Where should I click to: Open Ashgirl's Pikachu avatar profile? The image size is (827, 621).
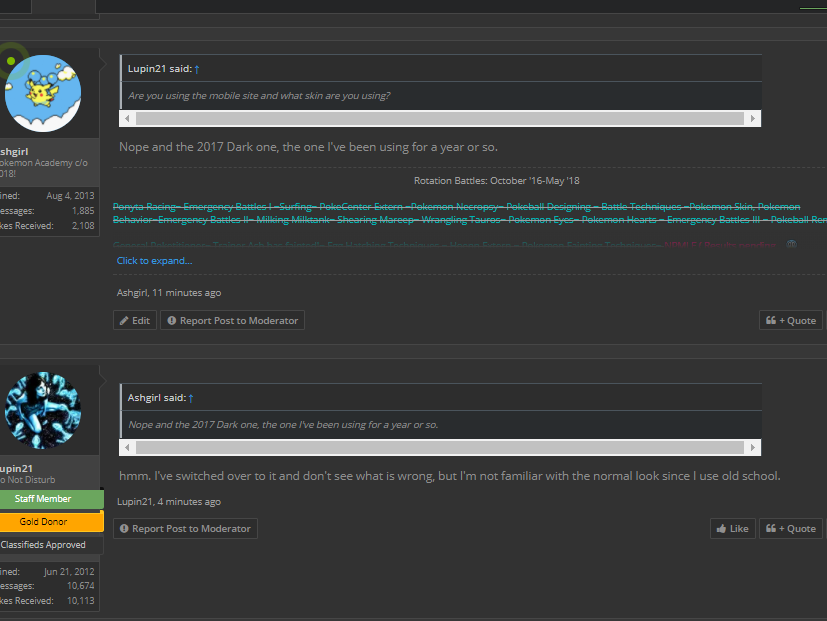42,92
